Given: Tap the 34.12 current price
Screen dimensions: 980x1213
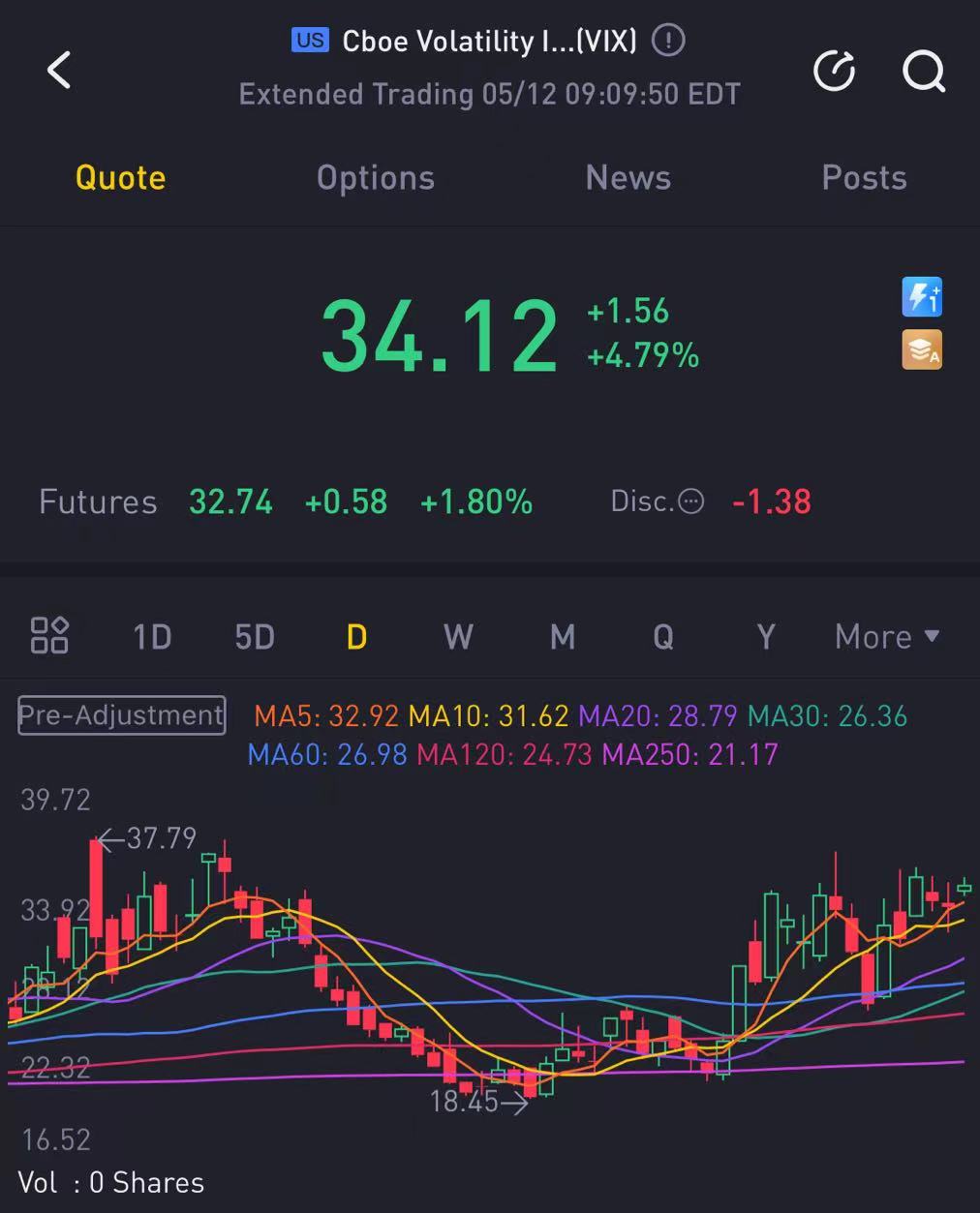Looking at the screenshot, I should point(440,336).
